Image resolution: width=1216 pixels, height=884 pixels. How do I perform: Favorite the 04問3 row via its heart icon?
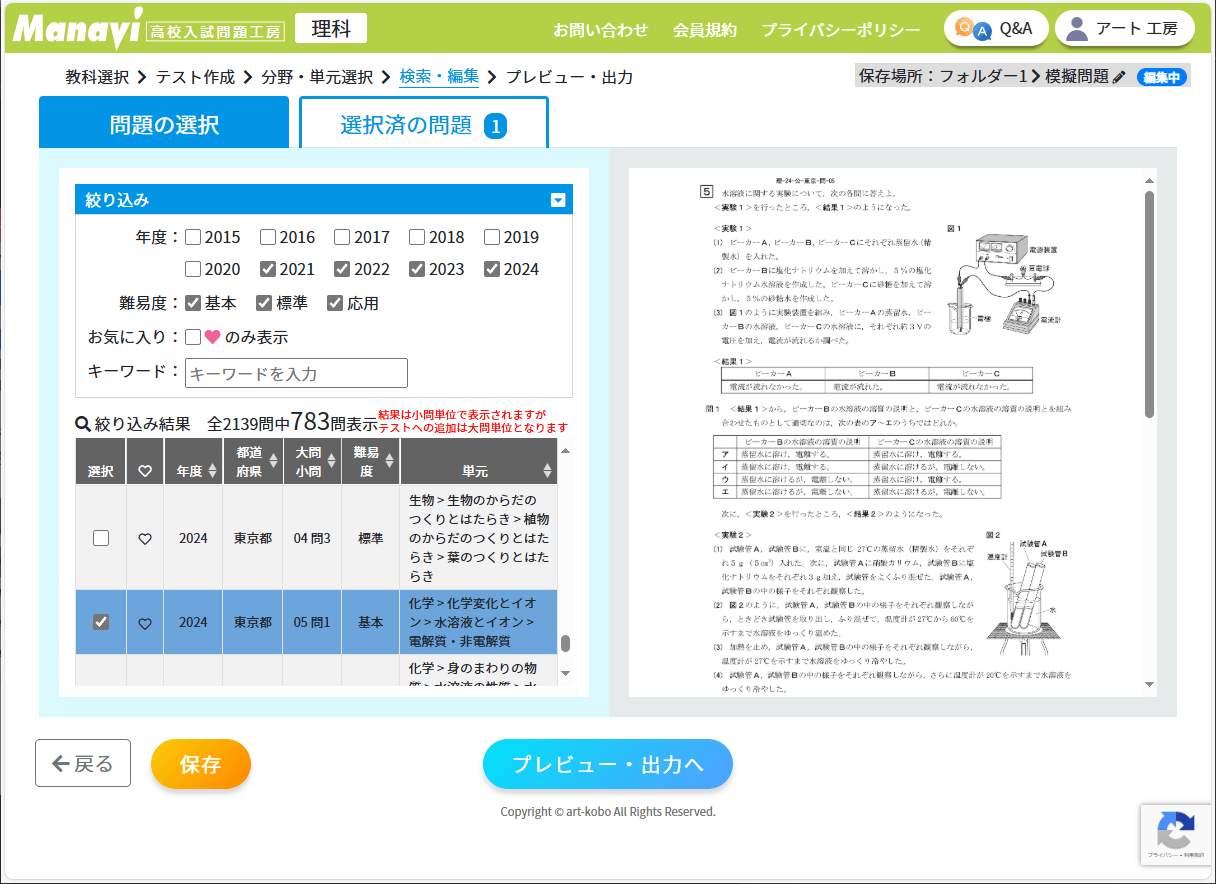tap(144, 537)
